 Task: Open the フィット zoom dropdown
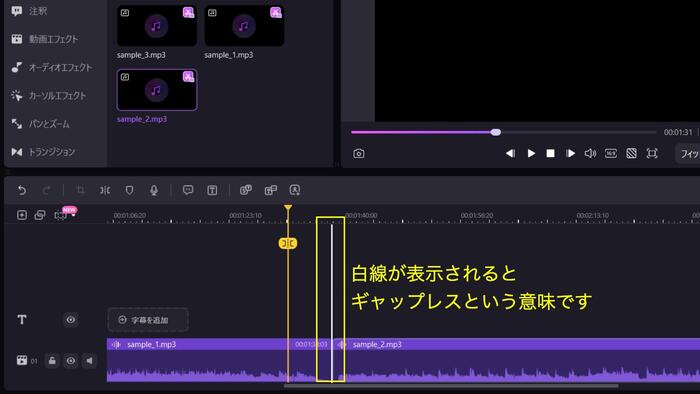(688, 153)
